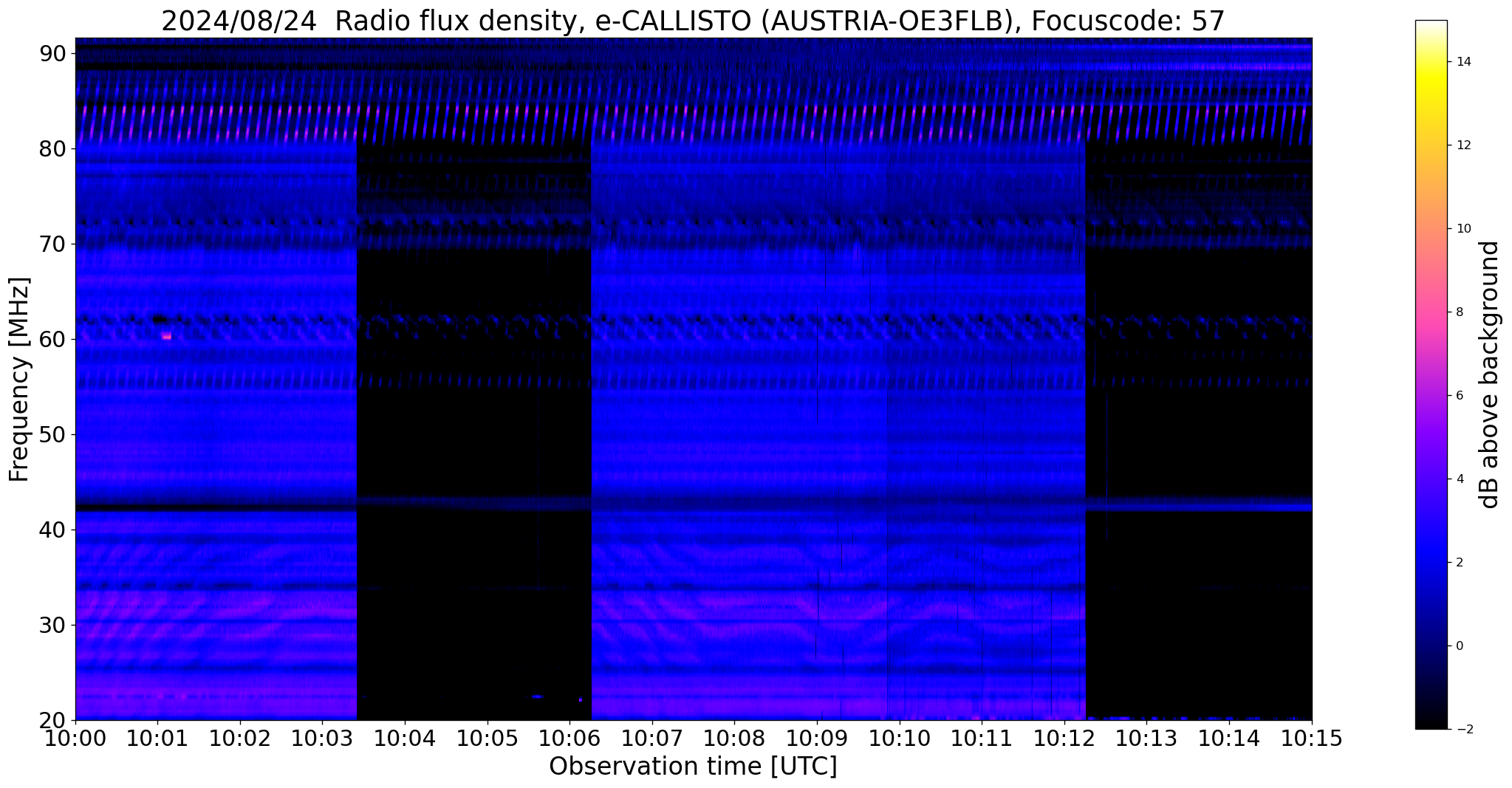Click the 50 MHz frequency tick label
Viewport: 1512px width, 788px height.
54,434
